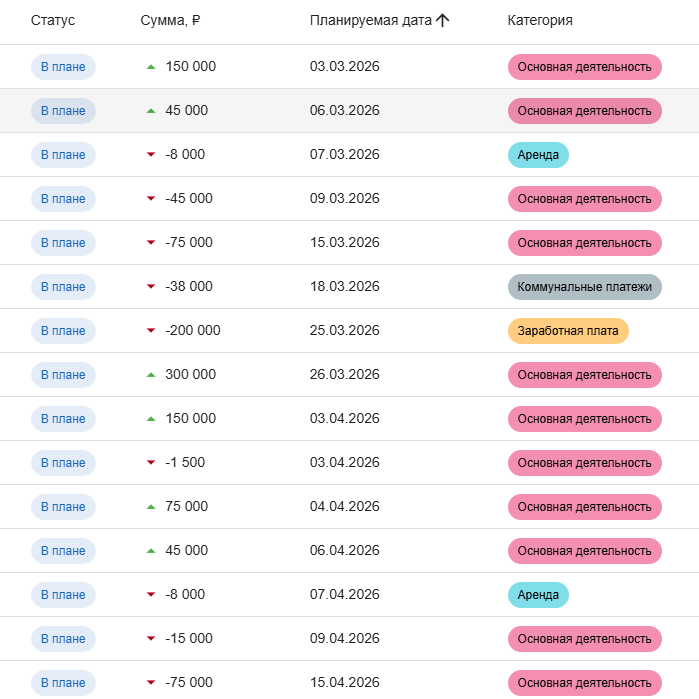
Task: Click green up arrow beside 75 000
Action: pyautogui.click(x=151, y=507)
